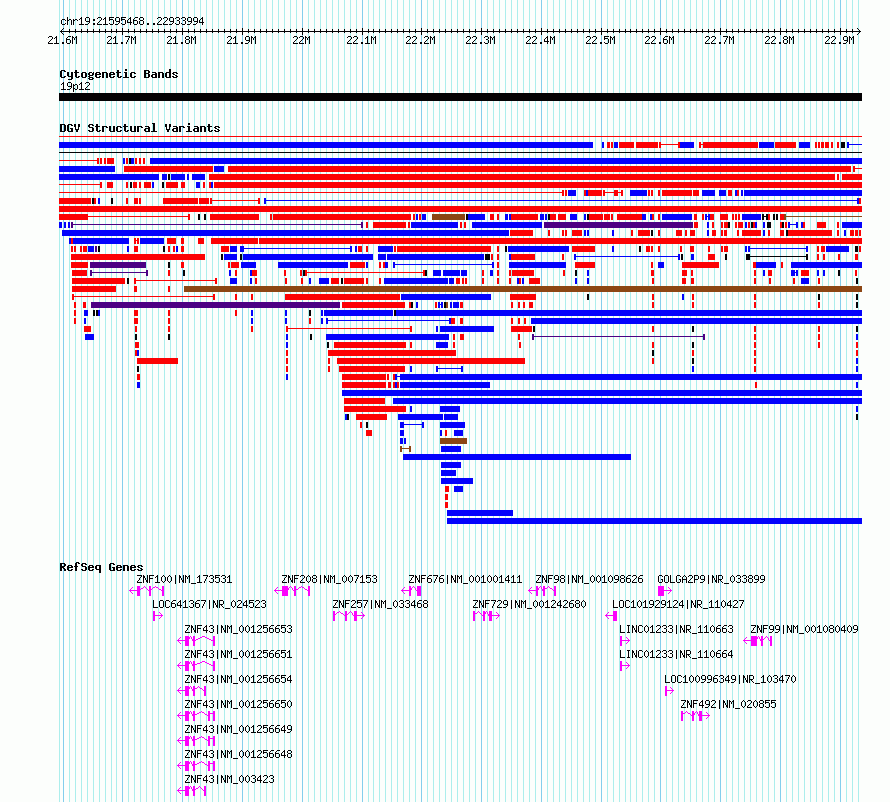Image resolution: width=890 pixels, height=802 pixels.
Task: Click the ZNF257|NM_033468 label
Action: click(380, 604)
